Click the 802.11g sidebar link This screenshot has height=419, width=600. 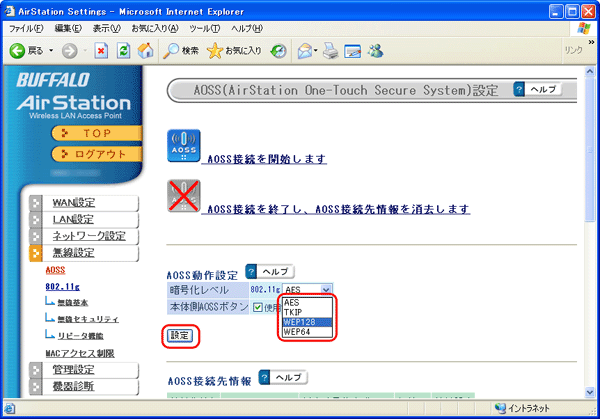(x=62, y=287)
